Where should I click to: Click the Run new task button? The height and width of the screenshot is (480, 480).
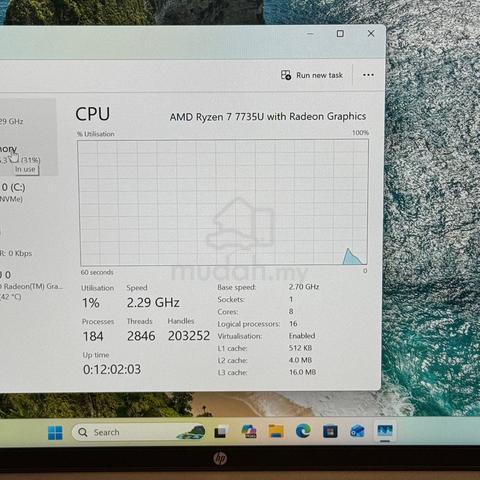tap(312, 75)
